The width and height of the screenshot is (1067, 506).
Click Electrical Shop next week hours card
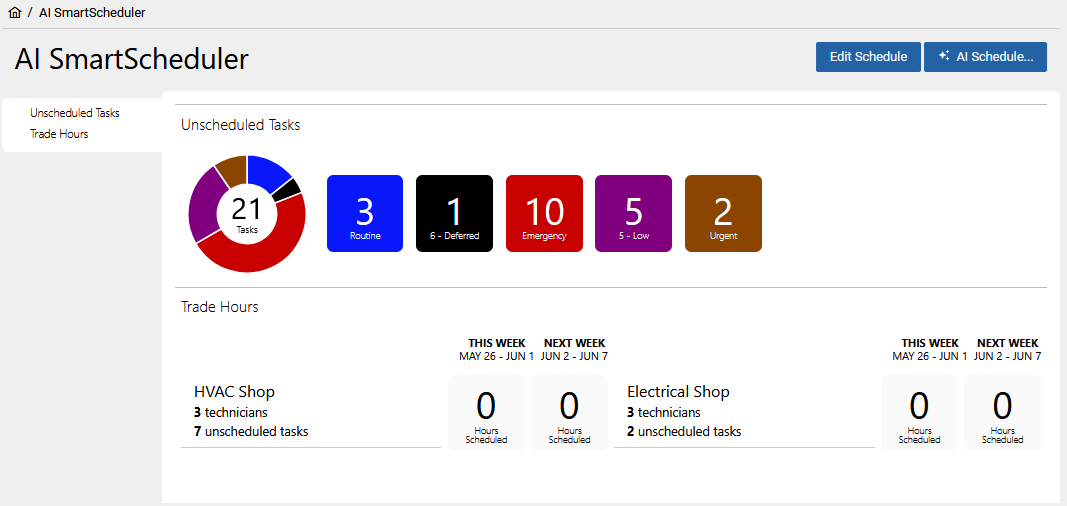click(x=1002, y=413)
